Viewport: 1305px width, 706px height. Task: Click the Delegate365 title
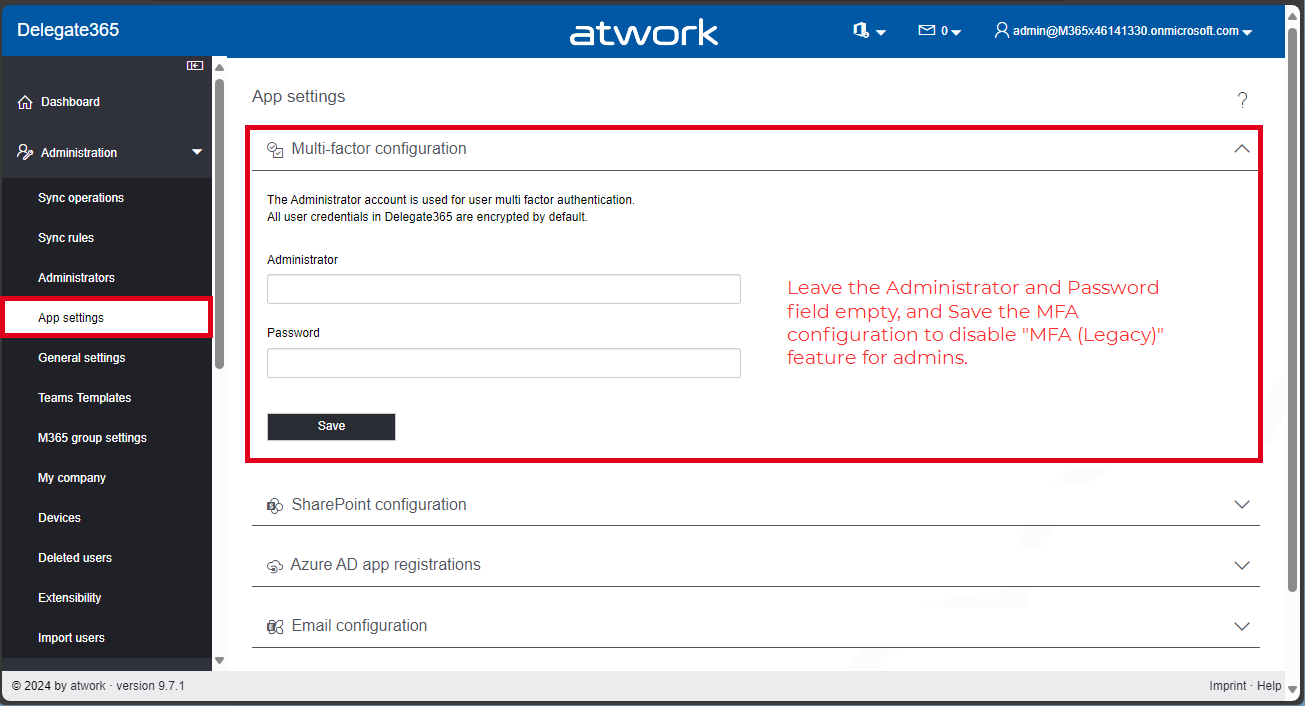point(68,30)
